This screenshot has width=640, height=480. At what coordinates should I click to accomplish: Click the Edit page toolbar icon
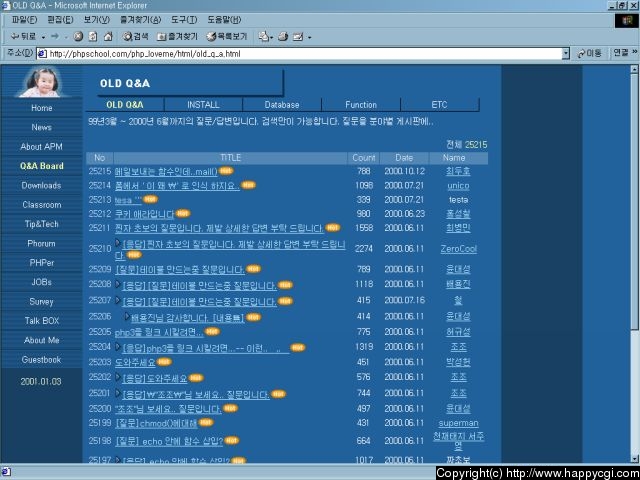click(298, 37)
